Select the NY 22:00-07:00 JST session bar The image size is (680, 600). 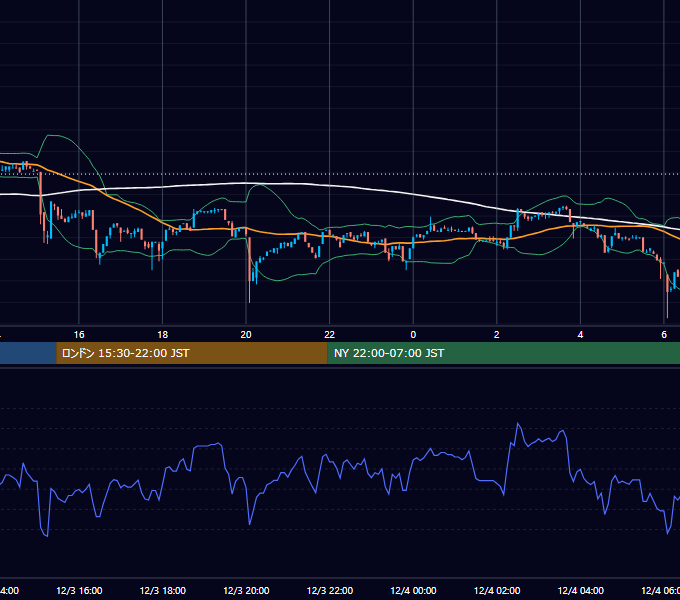pos(503,353)
